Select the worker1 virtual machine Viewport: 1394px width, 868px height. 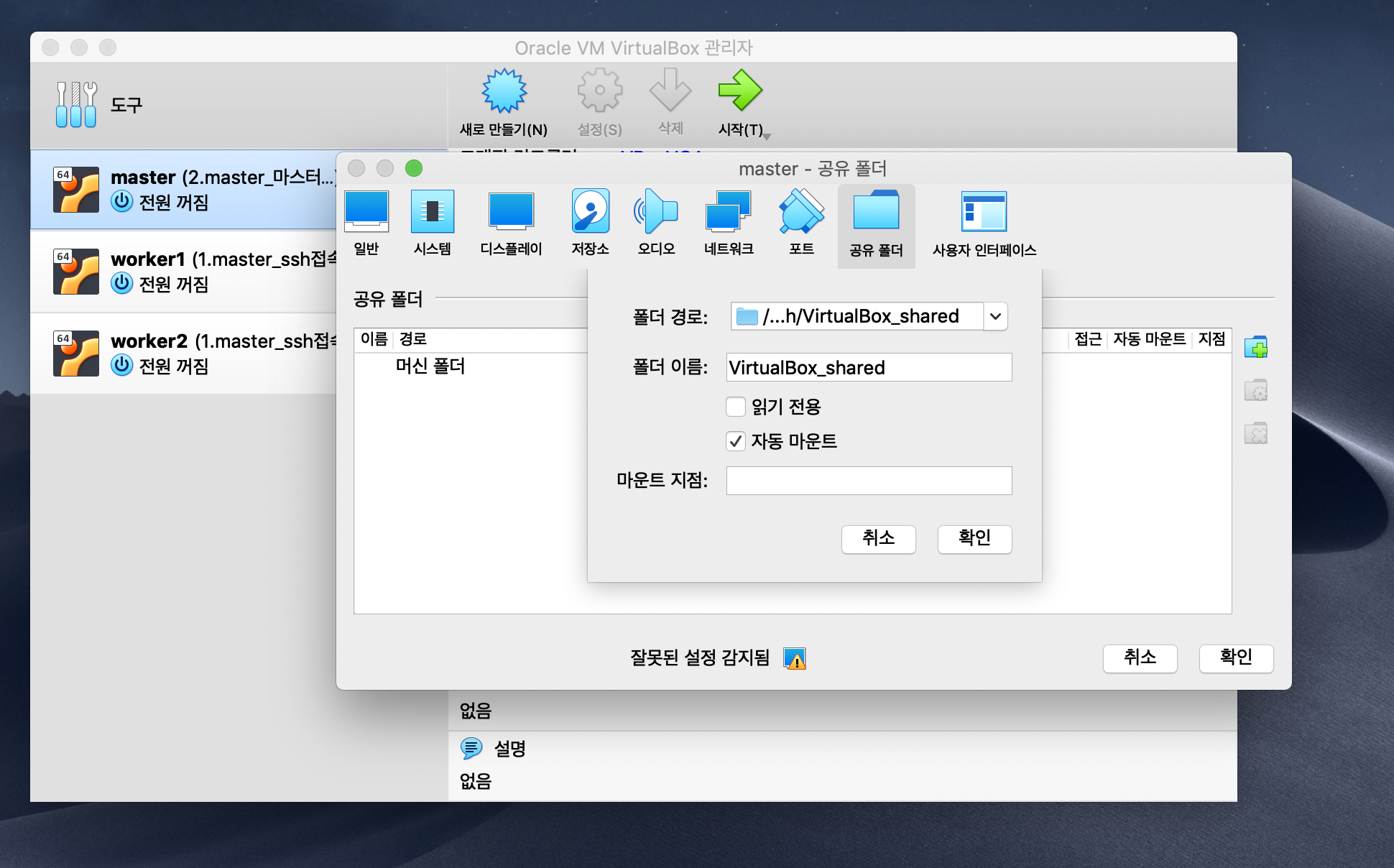pyautogui.click(x=183, y=272)
